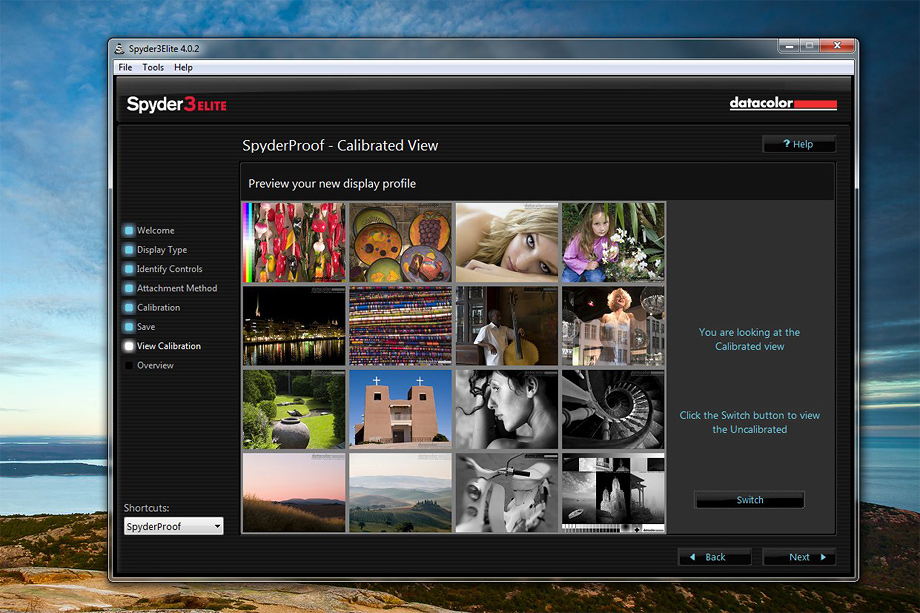Open the night city lights thumbnail
This screenshot has height=613, width=920.
pos(294,326)
